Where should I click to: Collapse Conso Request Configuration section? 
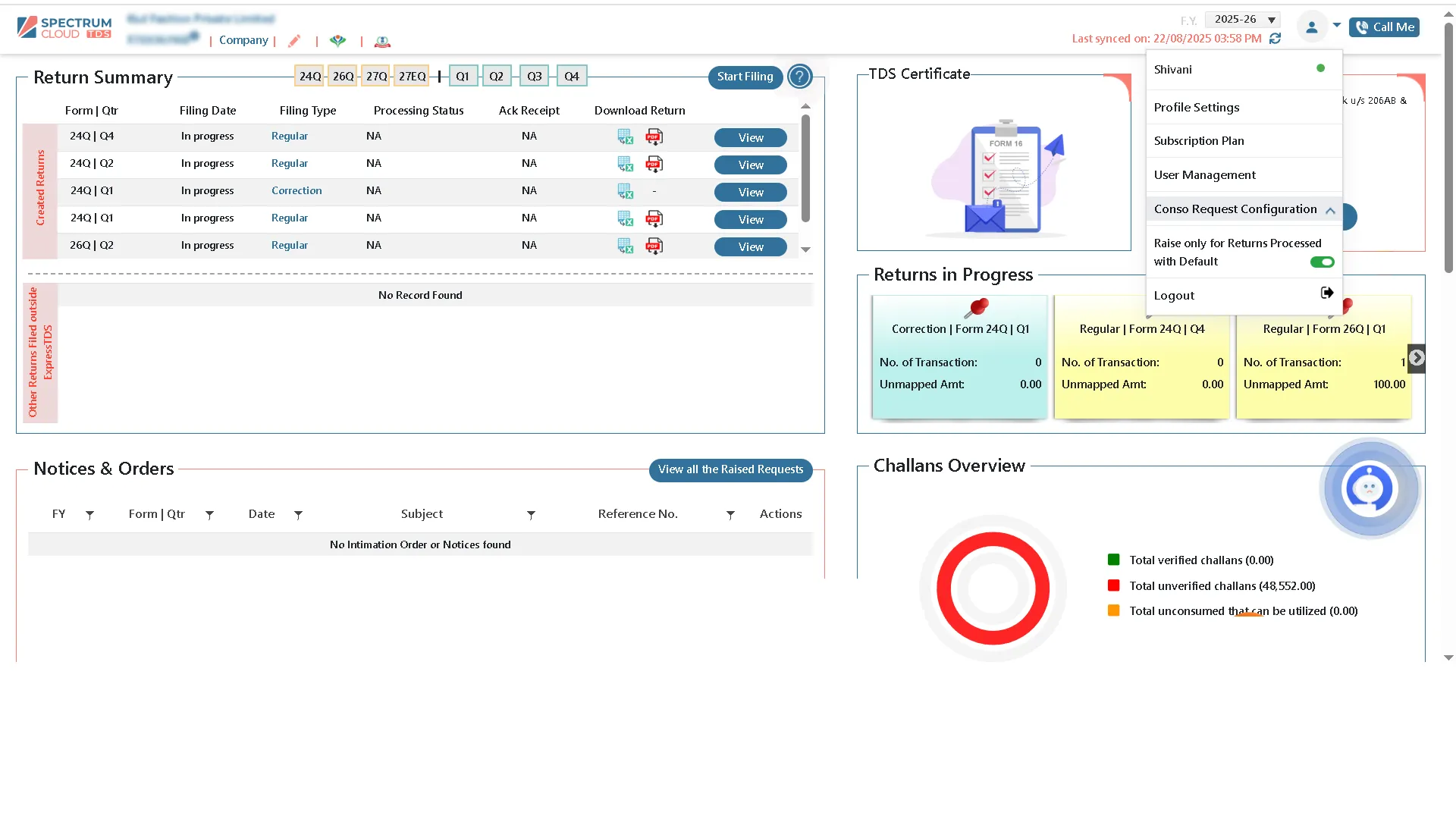tap(1330, 210)
